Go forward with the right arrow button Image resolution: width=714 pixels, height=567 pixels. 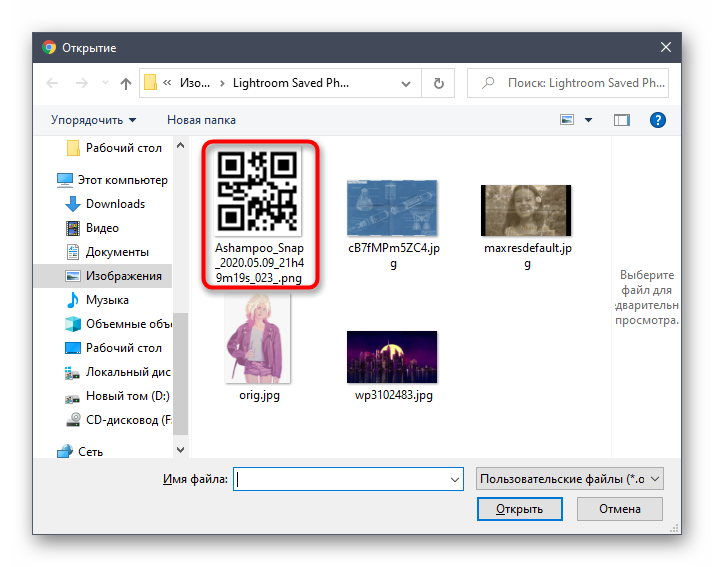click(82, 83)
